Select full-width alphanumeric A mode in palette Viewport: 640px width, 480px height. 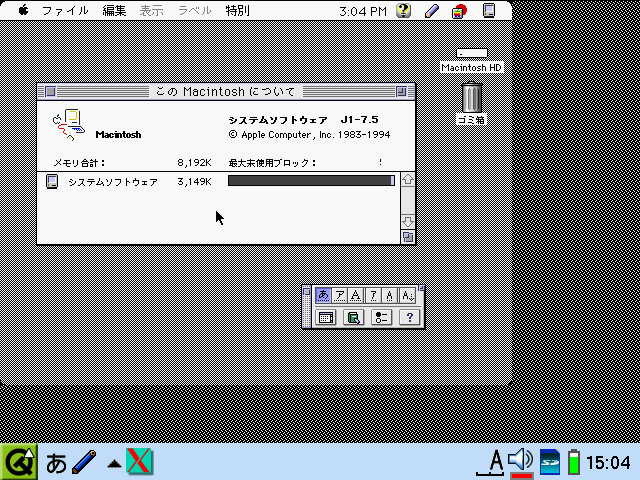coord(356,295)
